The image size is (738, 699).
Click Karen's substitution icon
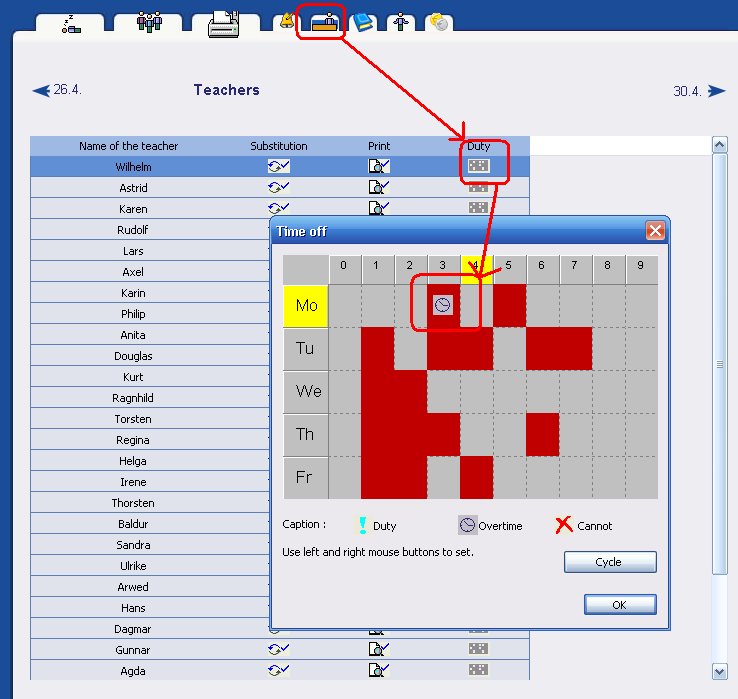(x=279, y=208)
